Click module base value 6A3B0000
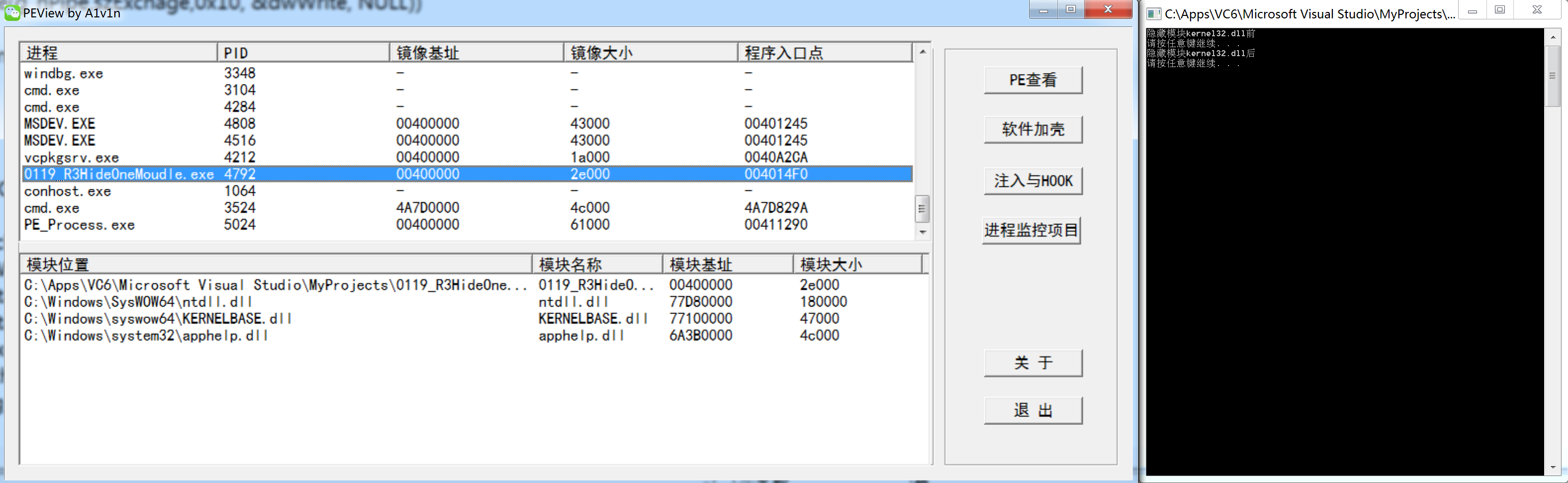1568x483 pixels. (x=700, y=336)
